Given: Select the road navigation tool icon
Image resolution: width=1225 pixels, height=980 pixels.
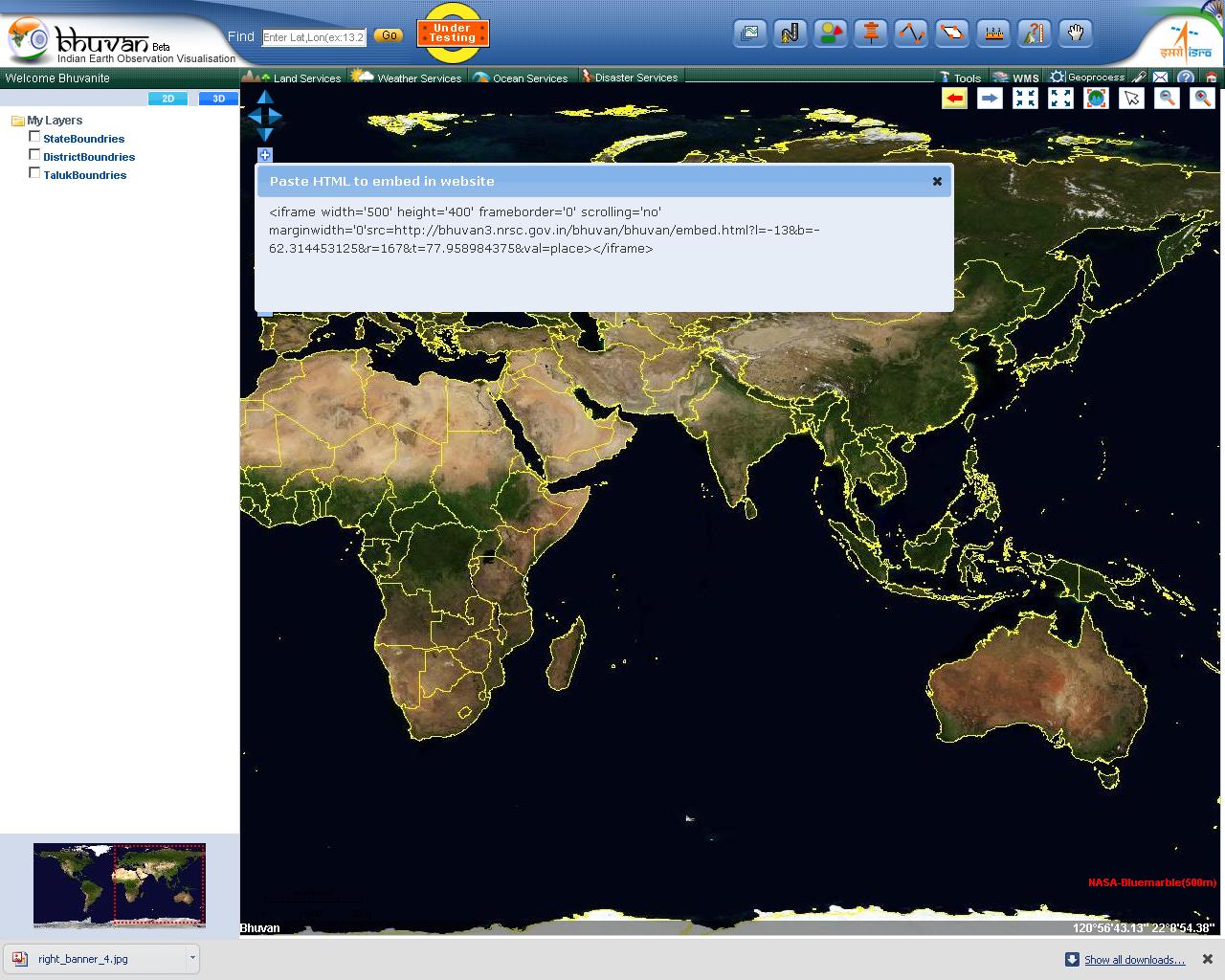Looking at the screenshot, I should coord(791,33).
